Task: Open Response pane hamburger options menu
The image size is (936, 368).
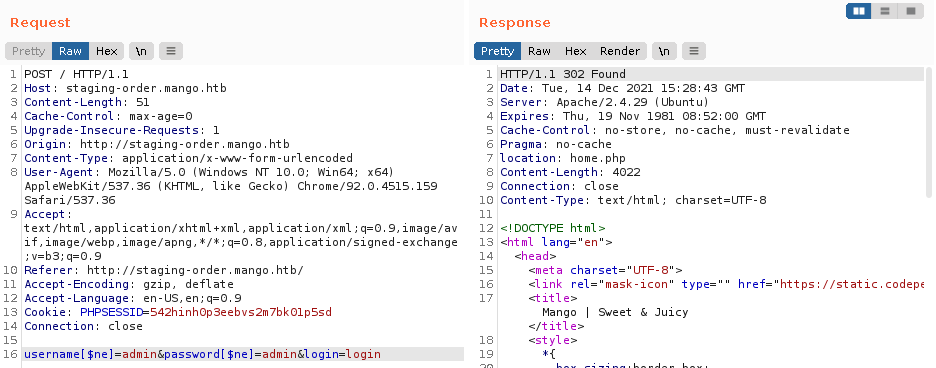Action: click(694, 51)
